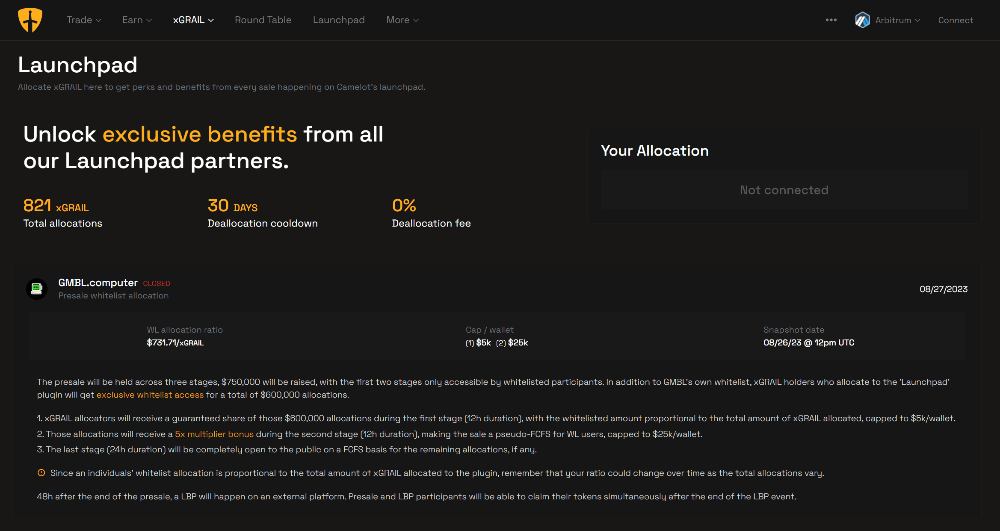The image size is (1000, 531).
Task: Click 821 xGRAIL total allocations value
Action: 56,206
